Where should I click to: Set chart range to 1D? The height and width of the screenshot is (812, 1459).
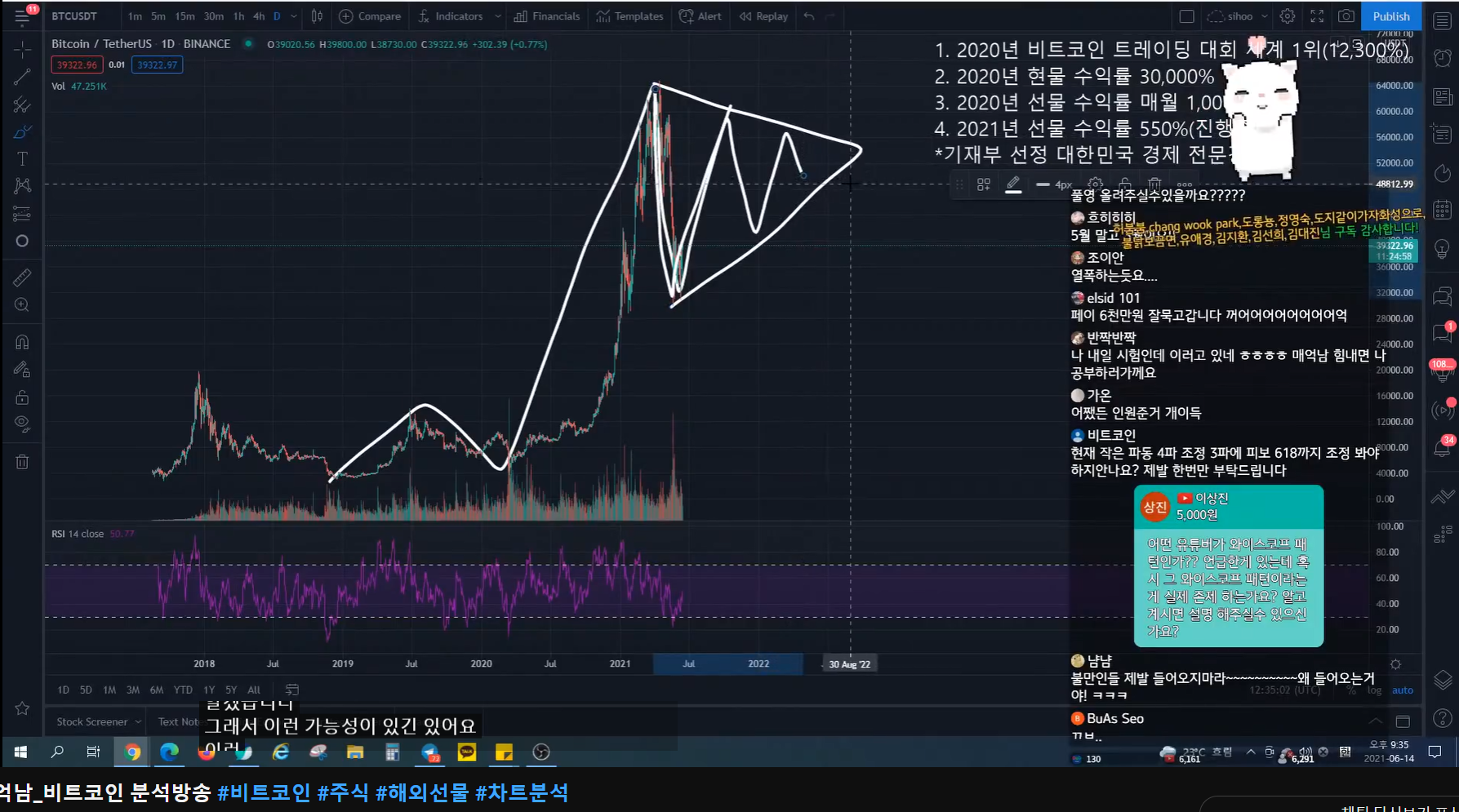click(x=63, y=690)
